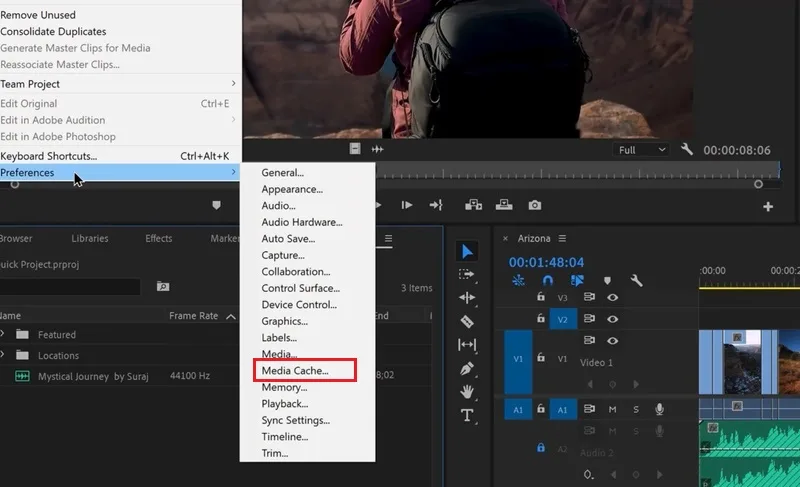This screenshot has height=487, width=800.
Task: Click the Export Frame camera icon
Action: point(535,205)
